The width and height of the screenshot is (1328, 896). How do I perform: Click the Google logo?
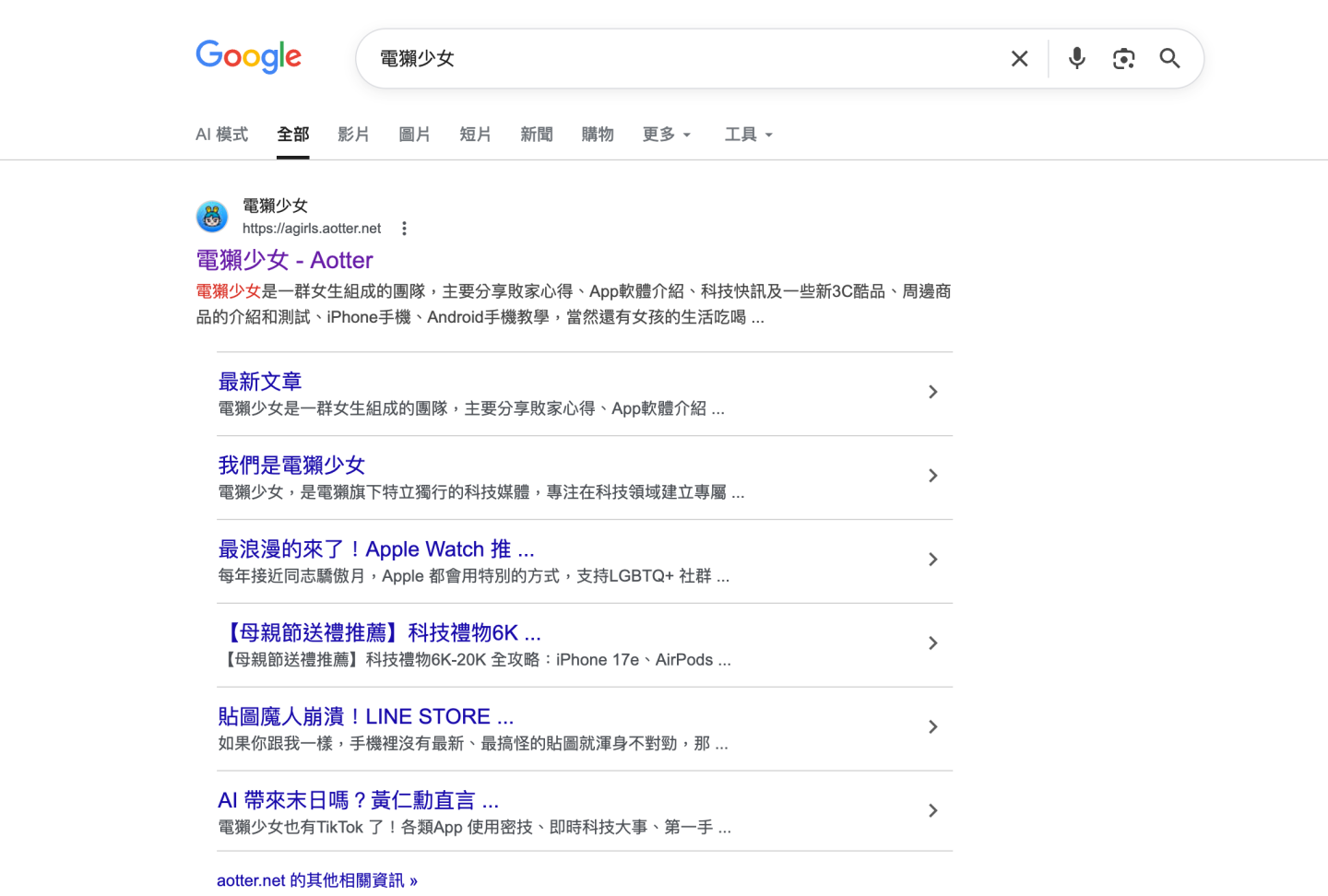[248, 57]
